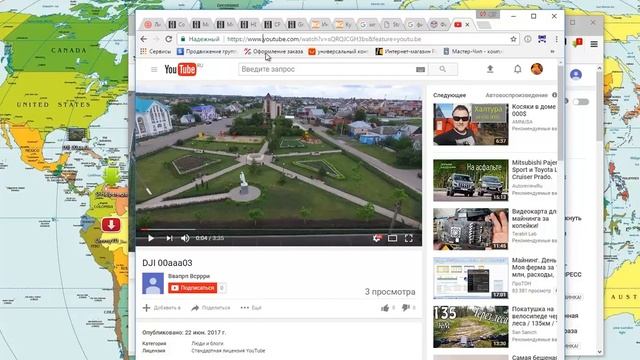Switch to the first browser tab
This screenshot has height=360, width=640.
tap(153, 25)
